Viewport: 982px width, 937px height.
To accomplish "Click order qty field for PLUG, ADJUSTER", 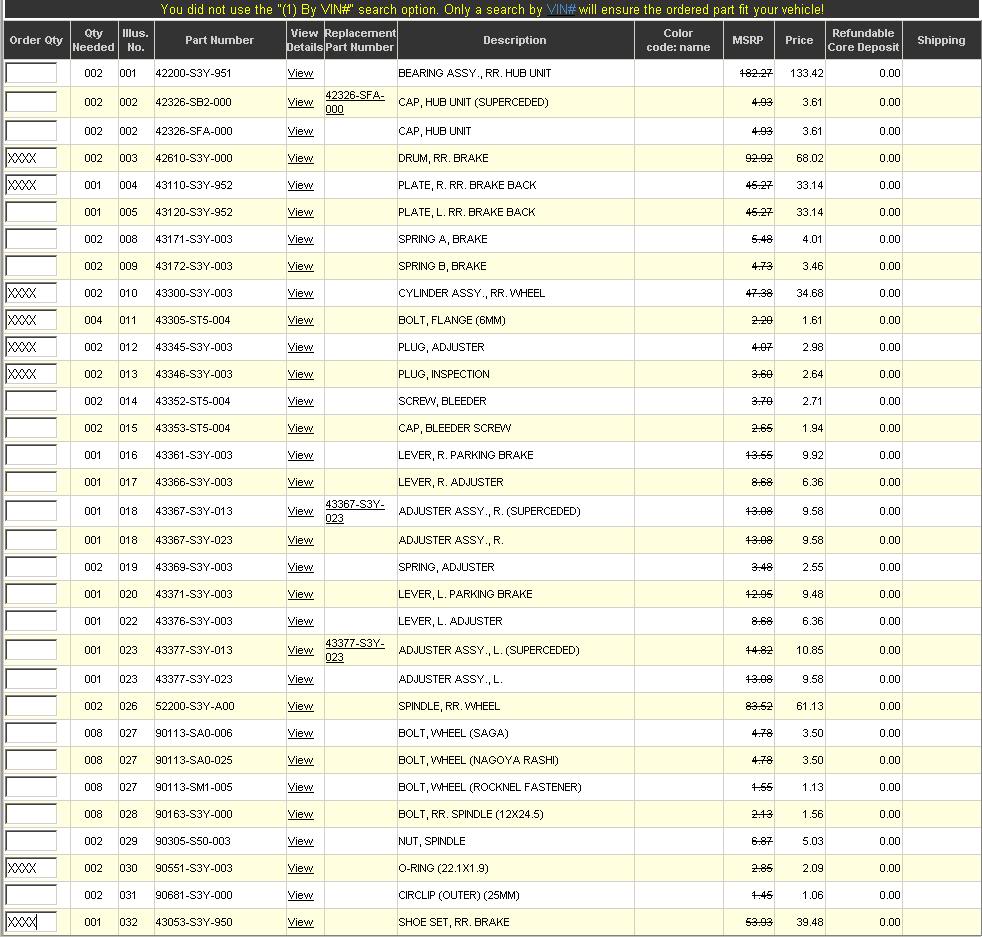I will coord(31,346).
